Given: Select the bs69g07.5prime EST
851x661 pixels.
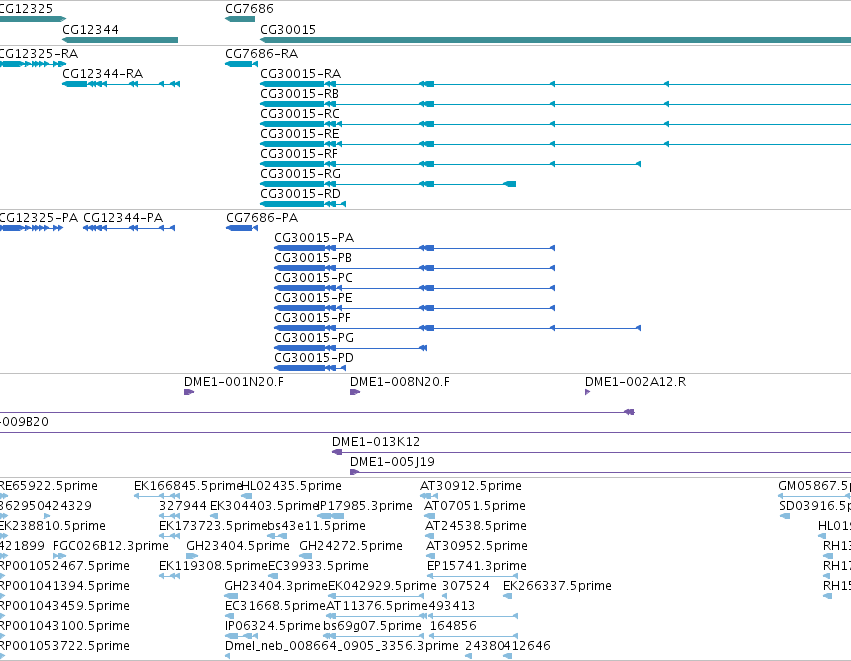Looking at the screenshot, I should [373, 637].
